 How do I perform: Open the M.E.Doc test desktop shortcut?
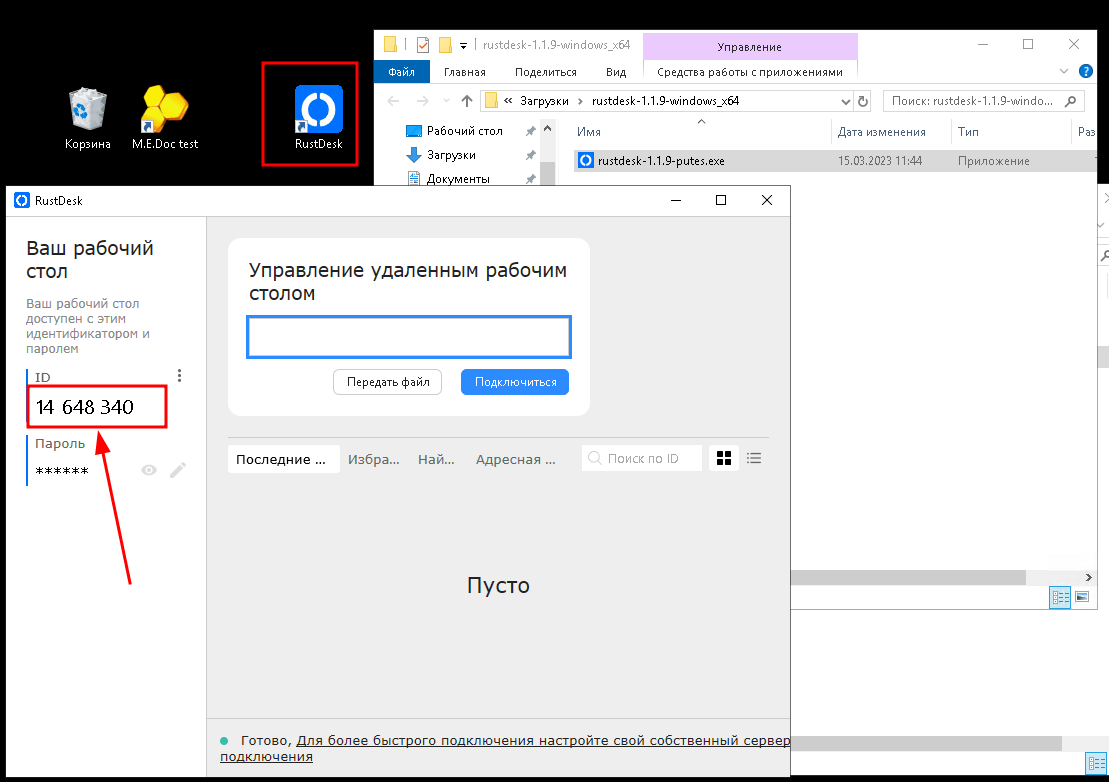point(165,118)
